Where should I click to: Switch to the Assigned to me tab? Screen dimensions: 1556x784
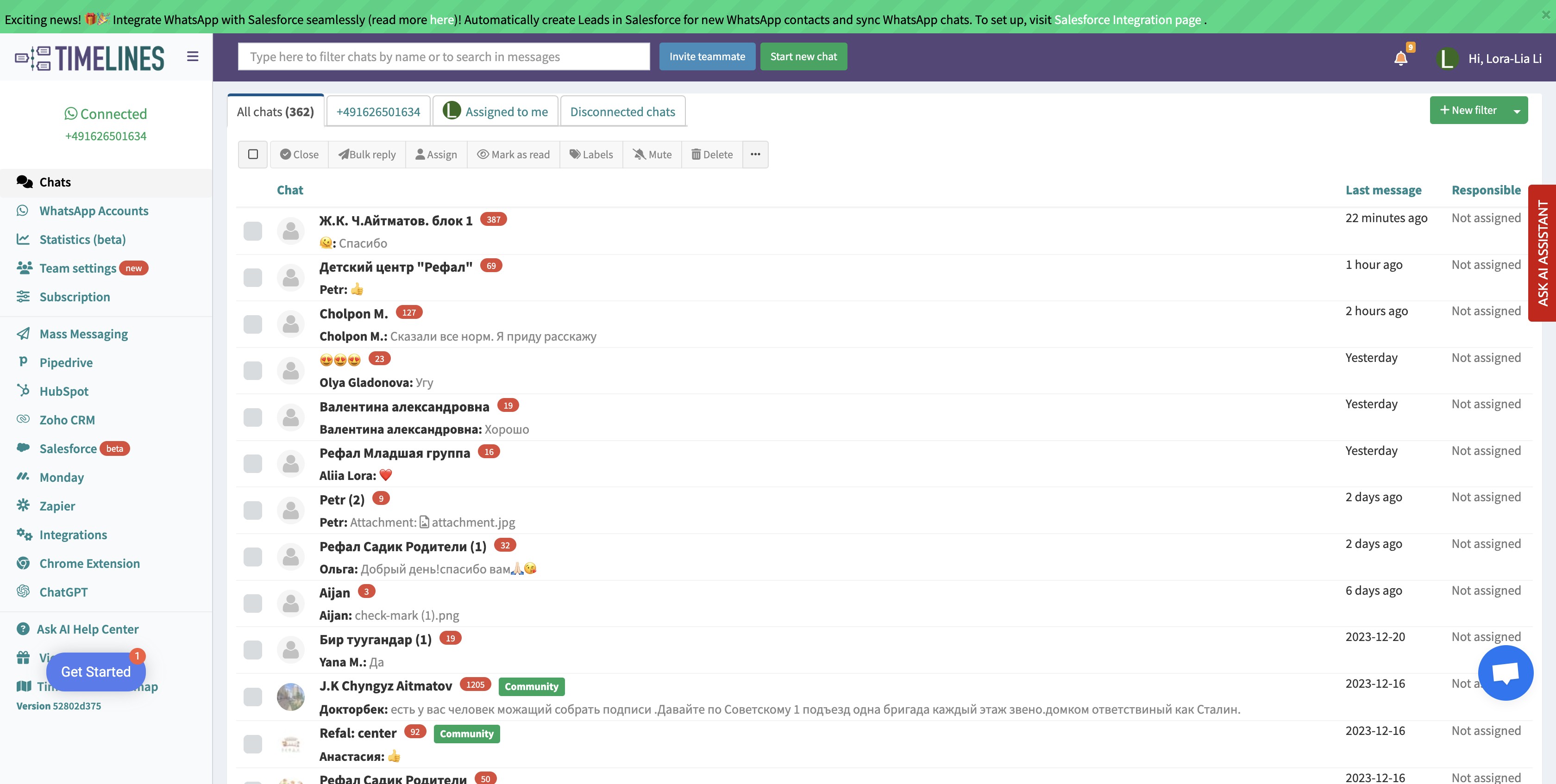click(496, 112)
